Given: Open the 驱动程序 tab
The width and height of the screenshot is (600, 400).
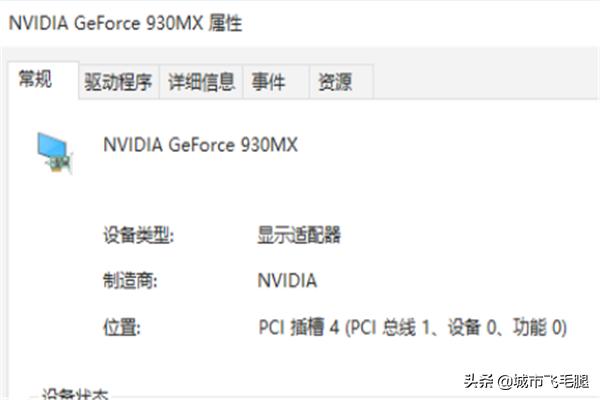Looking at the screenshot, I should pyautogui.click(x=118, y=82).
